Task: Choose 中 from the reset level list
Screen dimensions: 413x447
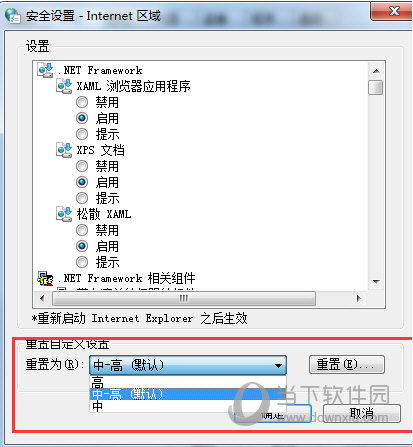Action: pyautogui.click(x=188, y=406)
